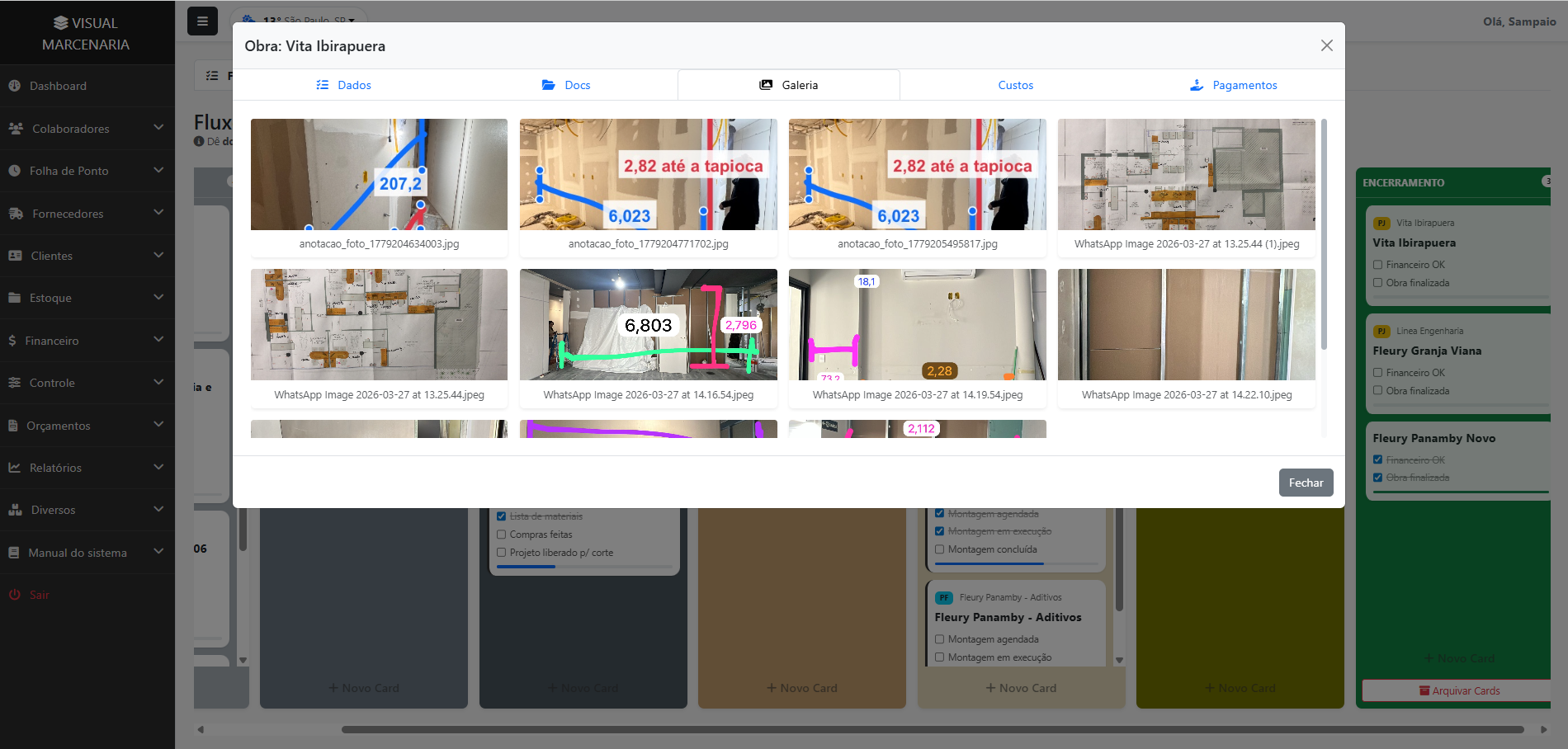Toggle the hamburger menu button
Screen dimensions: 1568x749
tap(202, 21)
